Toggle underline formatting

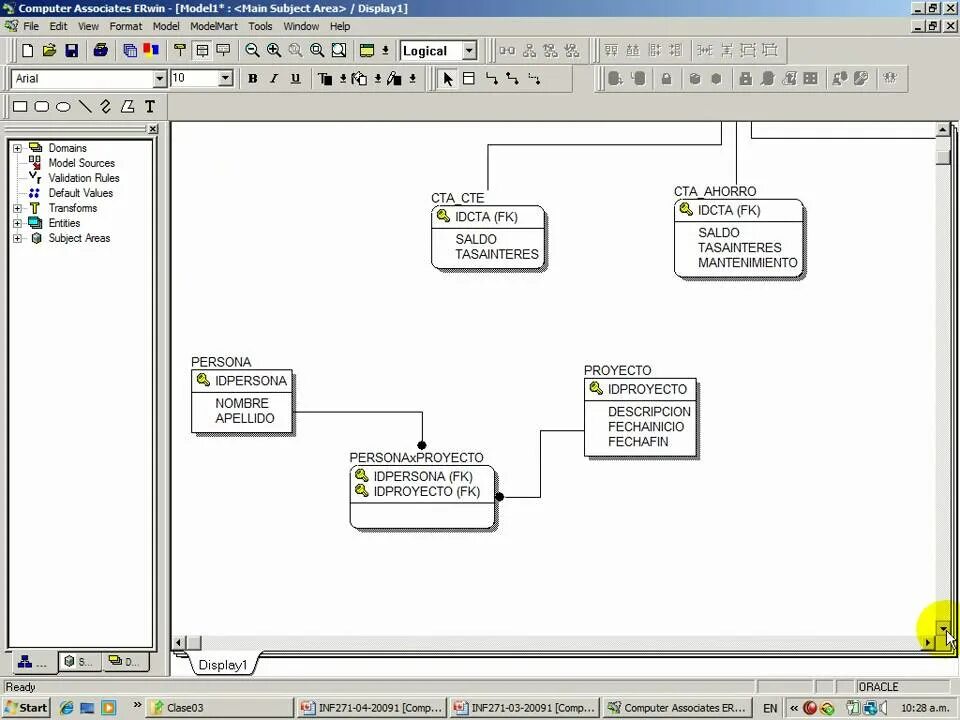(295, 78)
